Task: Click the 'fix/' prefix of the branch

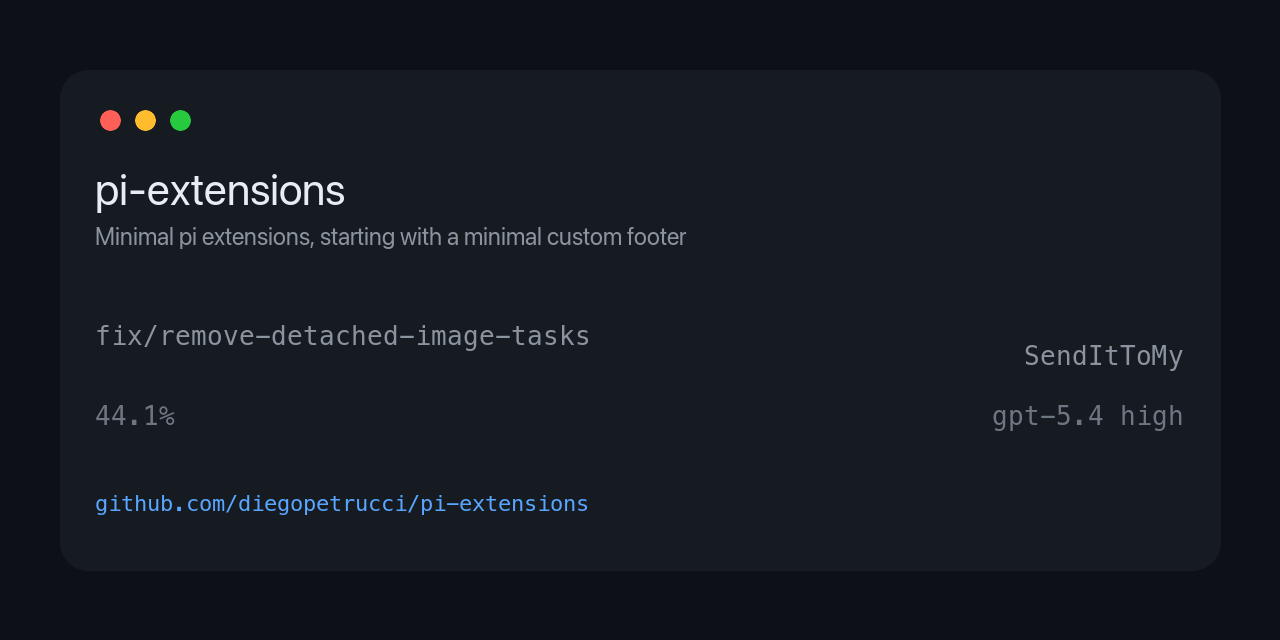Action: 127,337
